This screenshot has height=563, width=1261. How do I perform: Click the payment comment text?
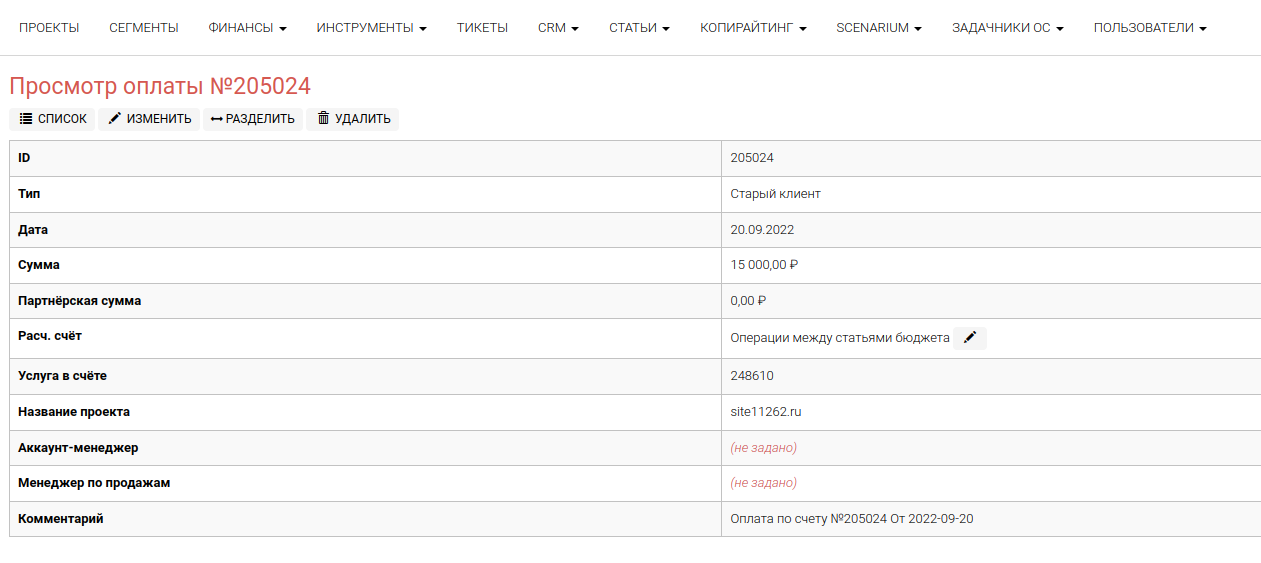click(x=851, y=519)
